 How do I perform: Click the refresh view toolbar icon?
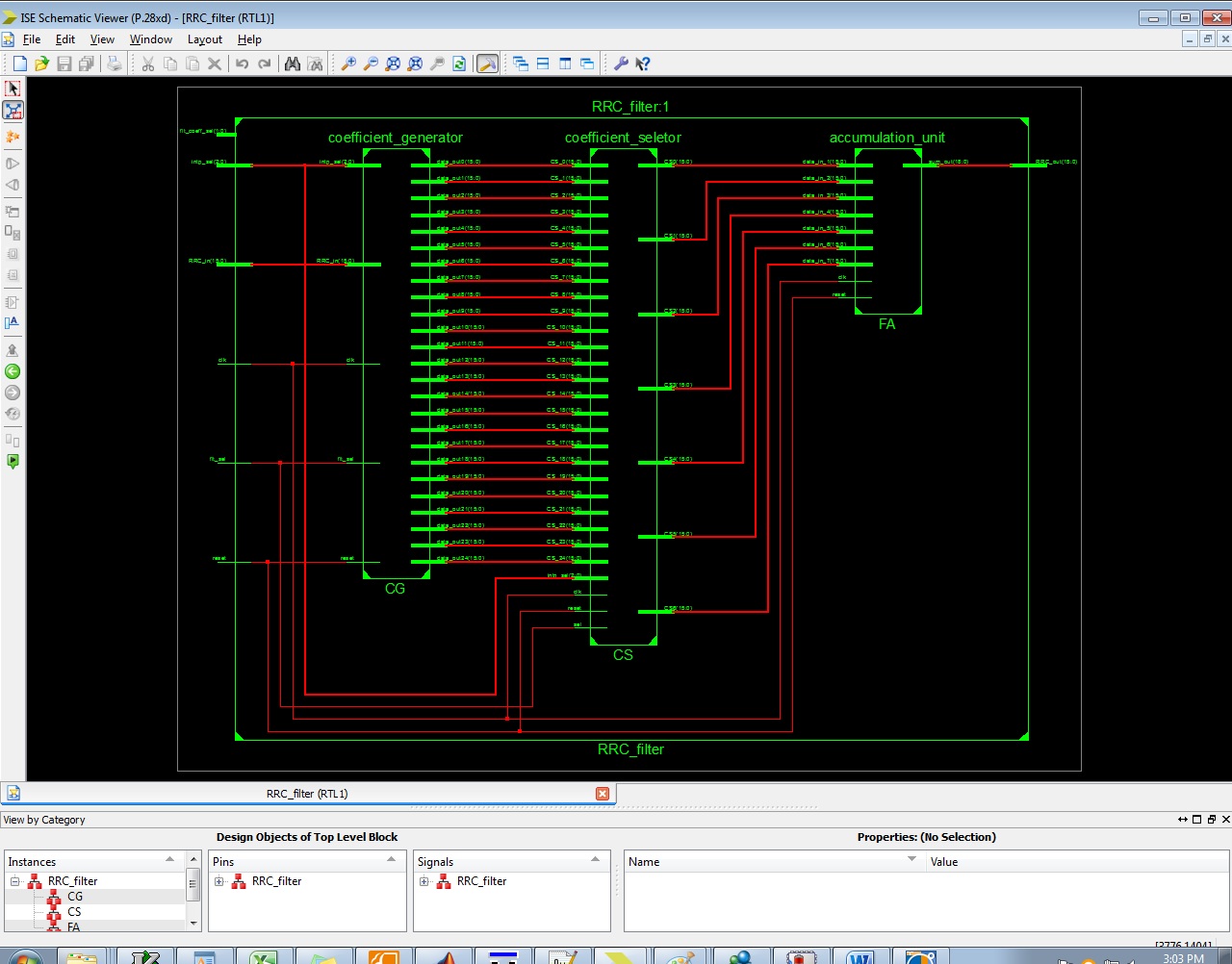459,63
